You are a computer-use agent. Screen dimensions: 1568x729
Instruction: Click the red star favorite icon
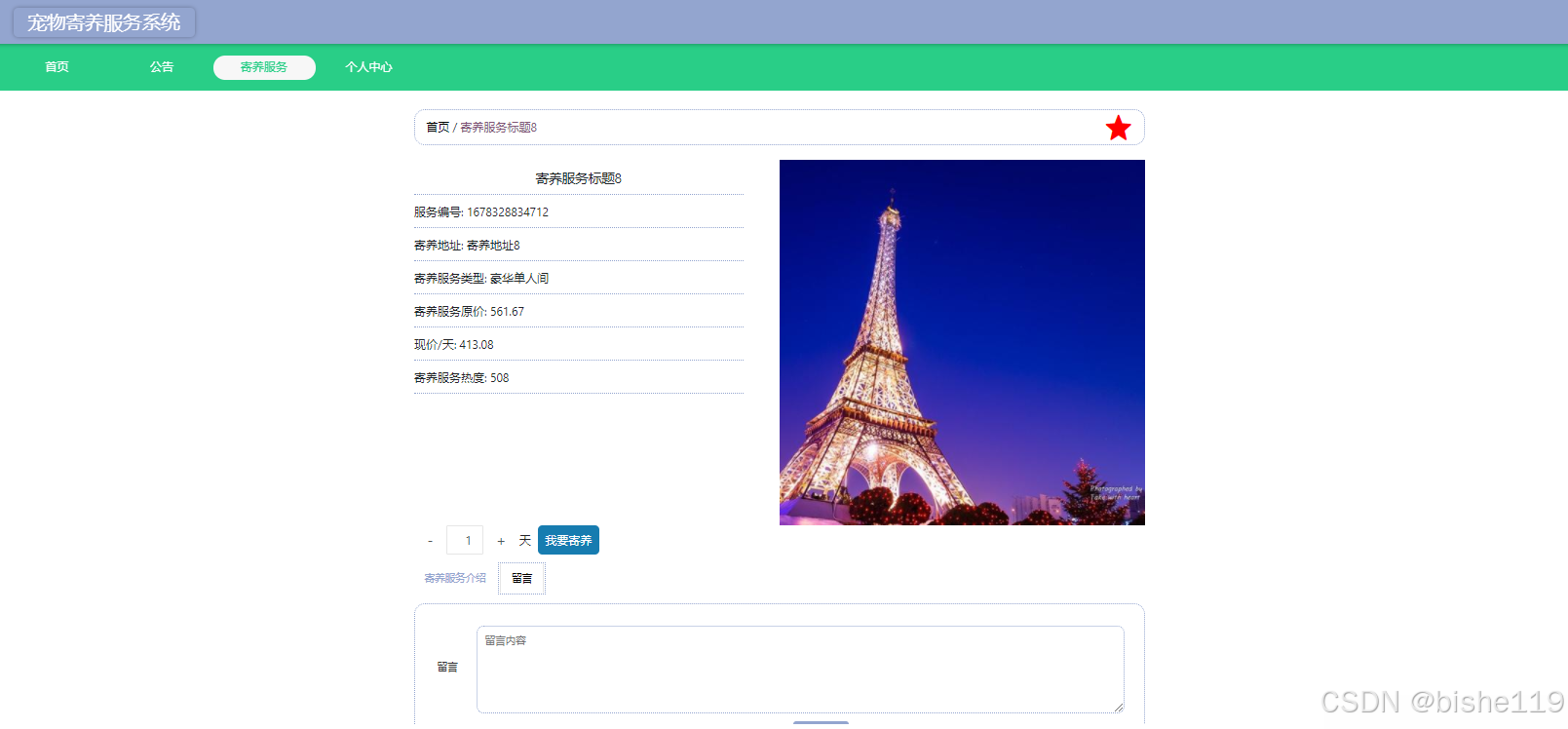(x=1118, y=128)
